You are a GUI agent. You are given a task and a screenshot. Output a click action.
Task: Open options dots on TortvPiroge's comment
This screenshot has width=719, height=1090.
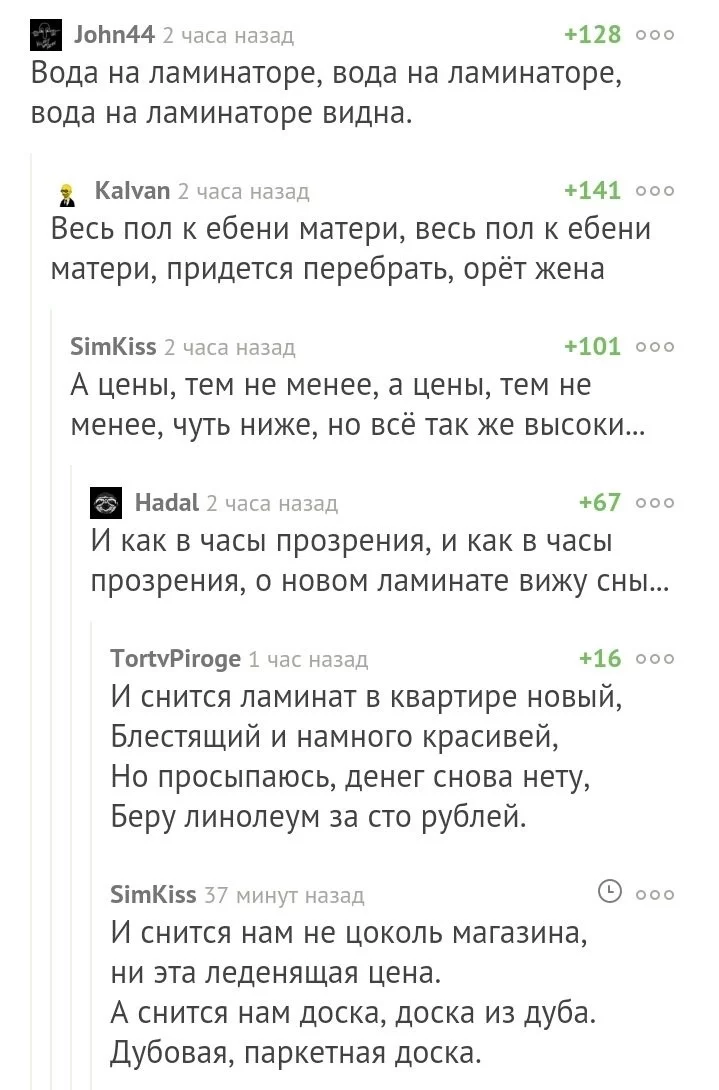click(x=656, y=659)
